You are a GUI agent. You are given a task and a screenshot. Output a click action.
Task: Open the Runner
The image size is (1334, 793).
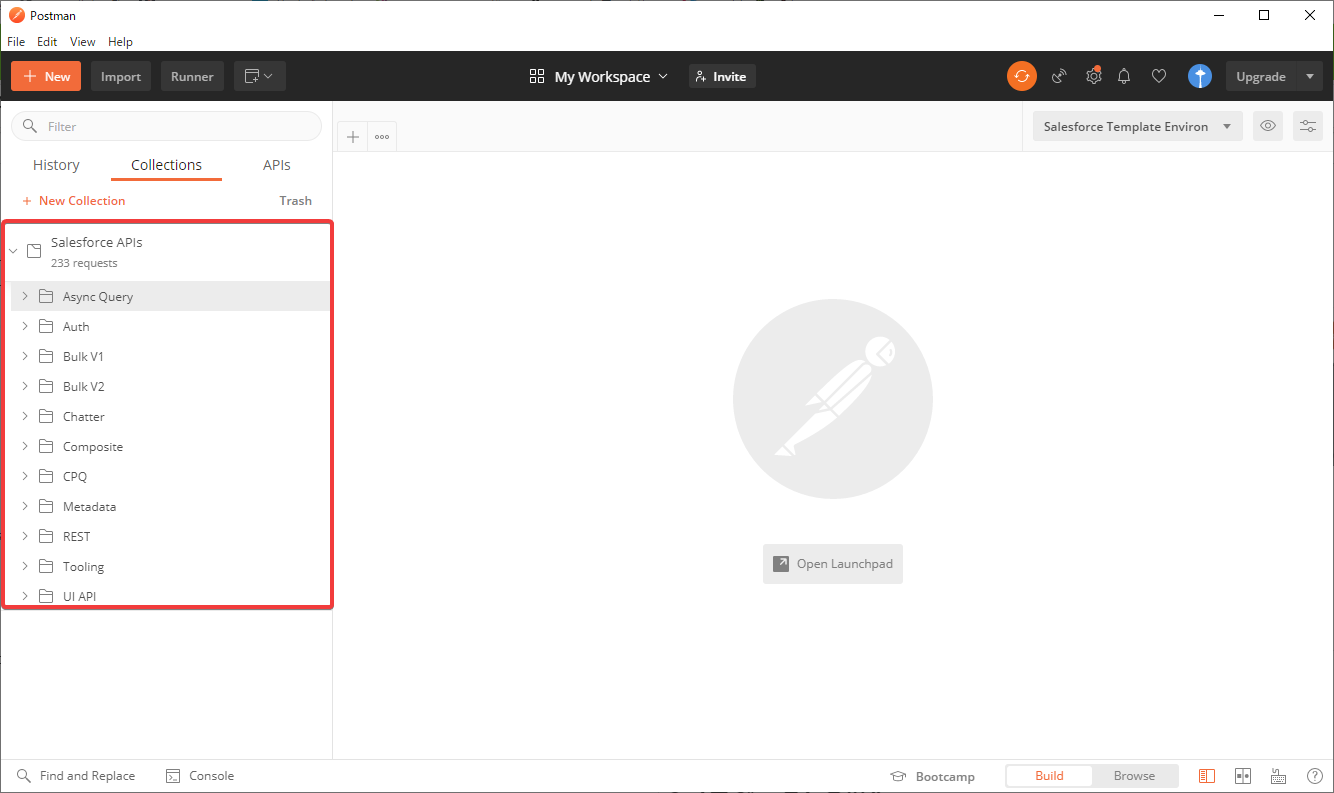click(192, 76)
